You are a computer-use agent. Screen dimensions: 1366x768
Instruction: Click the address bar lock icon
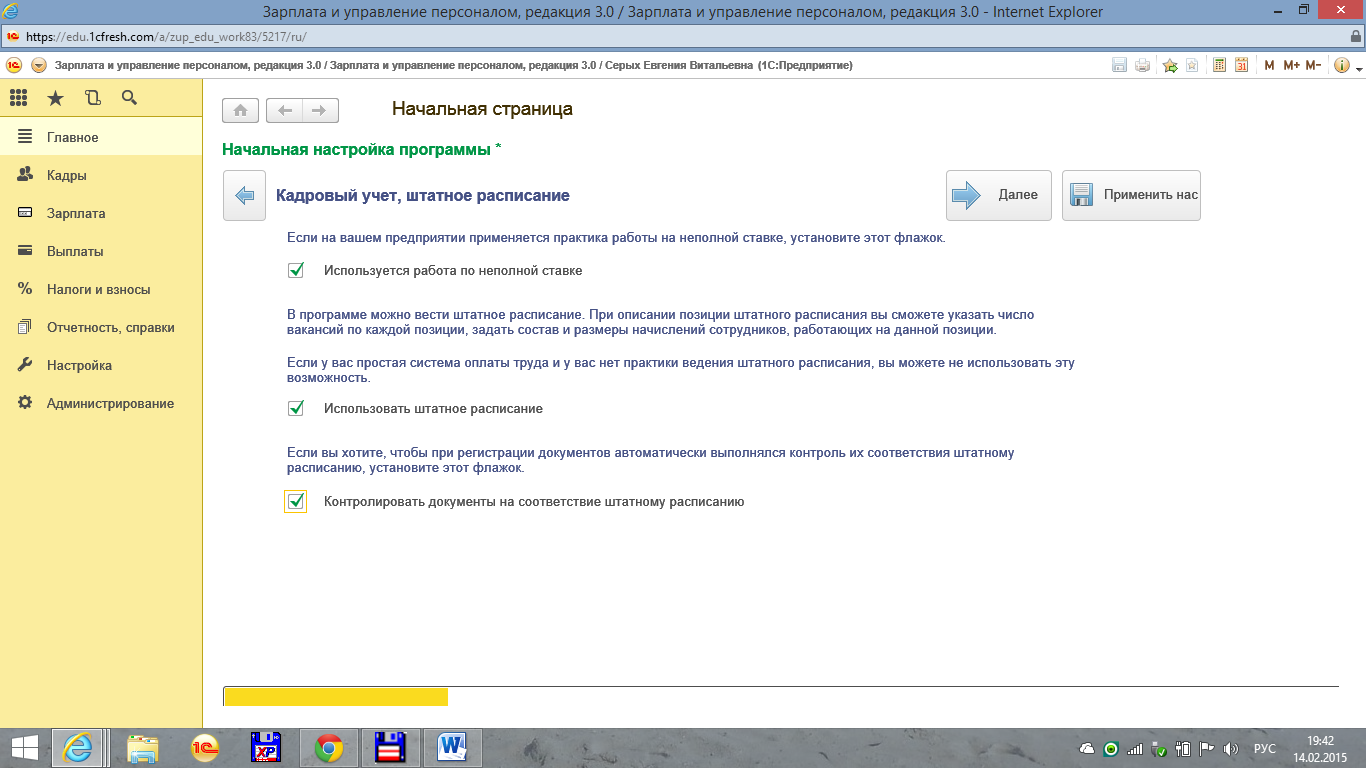click(1355, 36)
